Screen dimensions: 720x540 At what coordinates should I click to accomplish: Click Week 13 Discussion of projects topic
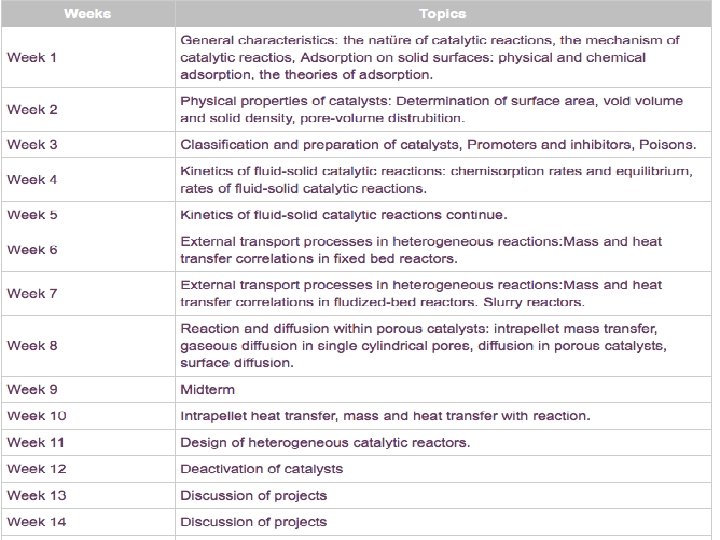point(253,495)
